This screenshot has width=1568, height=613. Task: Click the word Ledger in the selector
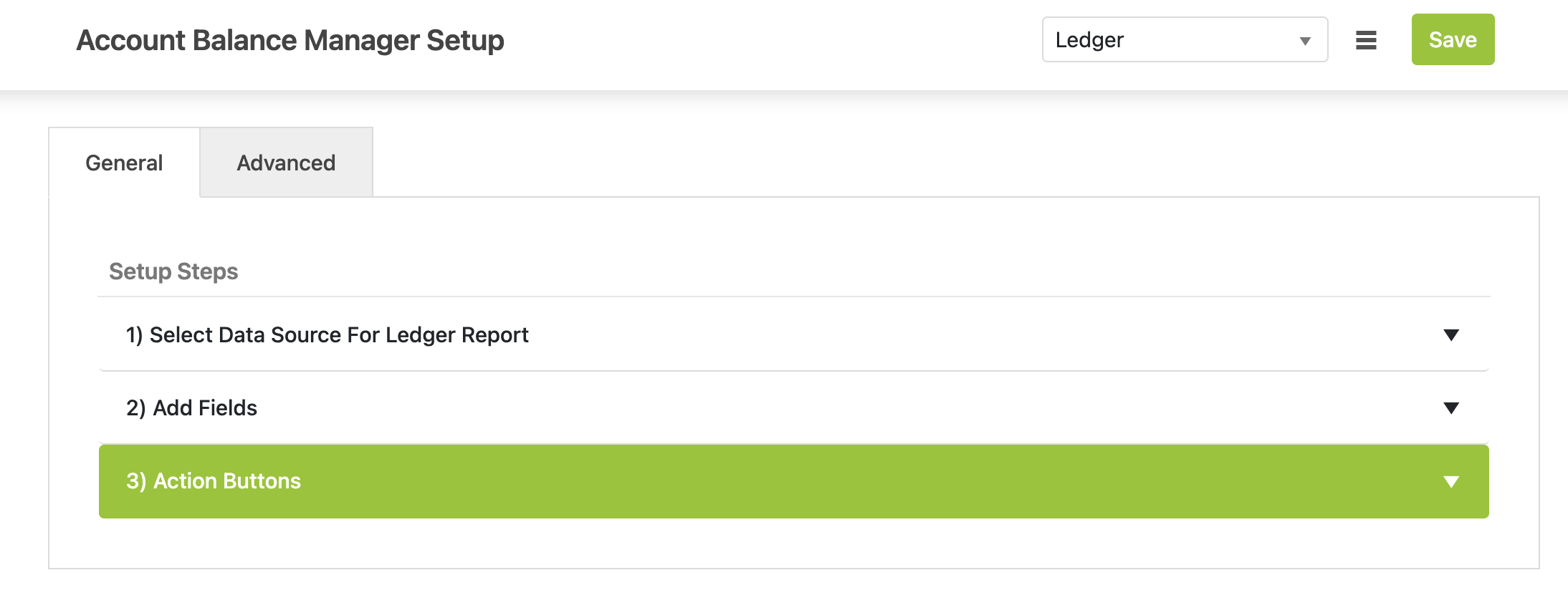point(1089,40)
